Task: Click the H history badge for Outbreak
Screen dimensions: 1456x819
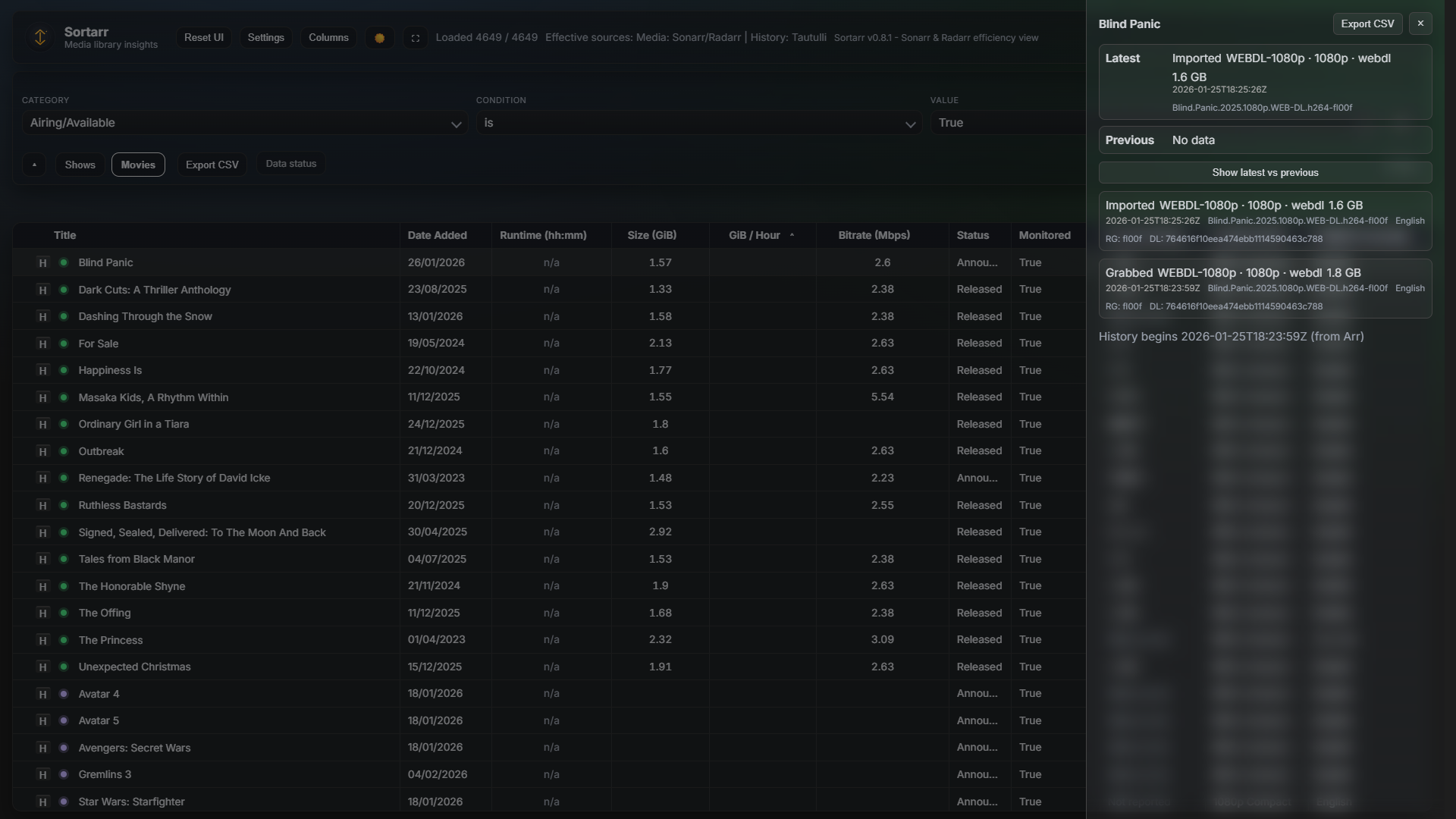Action: (x=43, y=451)
